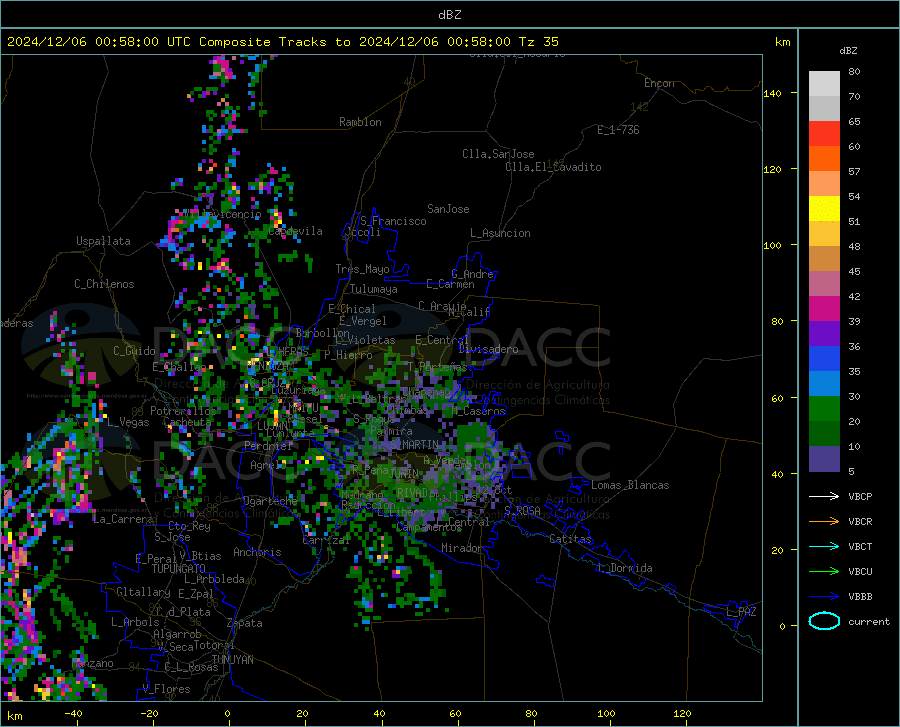Pick the yellow 51-54 dBZ swatch

coord(824,209)
